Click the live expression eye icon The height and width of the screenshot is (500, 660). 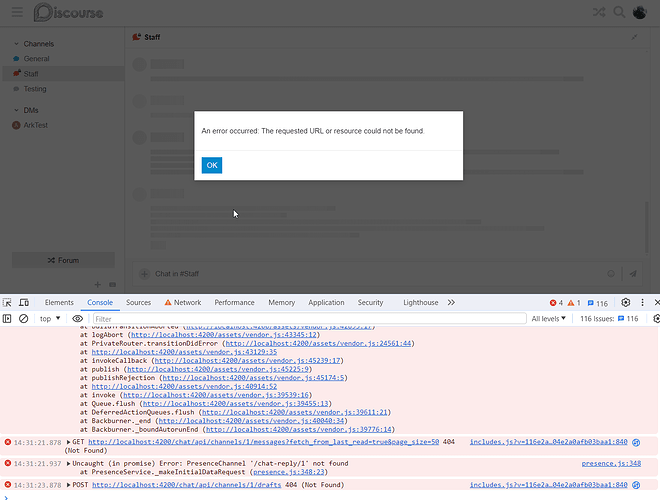77,319
